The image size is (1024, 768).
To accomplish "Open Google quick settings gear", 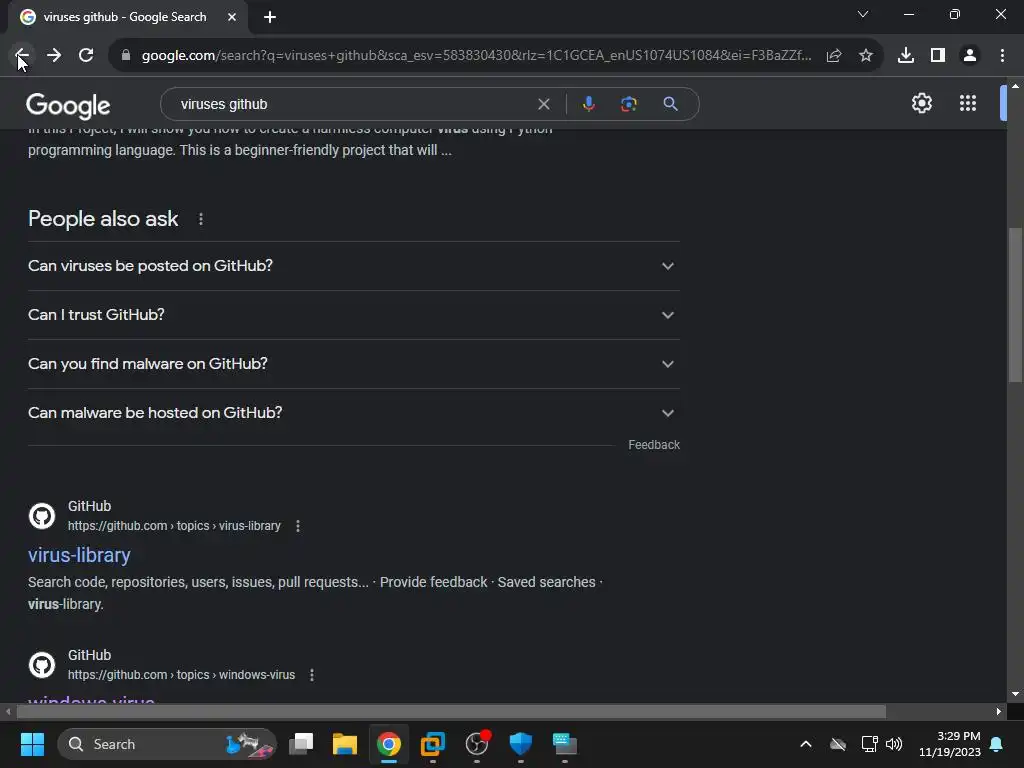I will pos(921,103).
